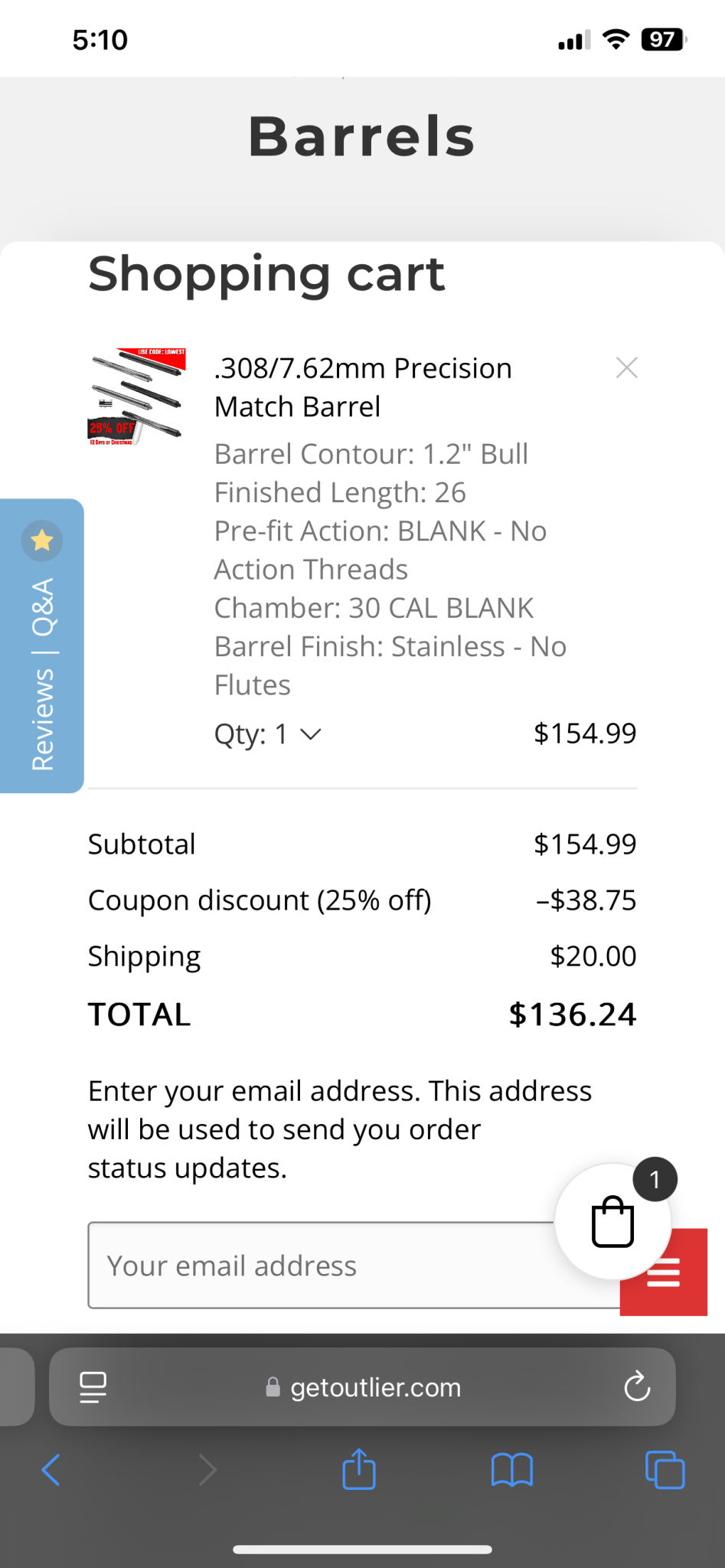Image resolution: width=725 pixels, height=1568 pixels.
Task: Show all open Safari tabs
Action: (665, 1469)
